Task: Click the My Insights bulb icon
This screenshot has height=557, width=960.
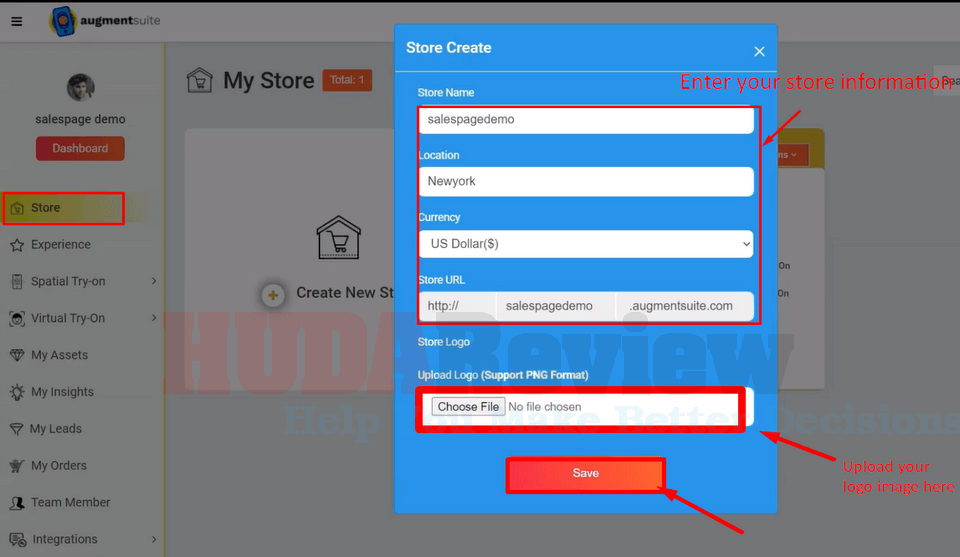Action: 17,392
